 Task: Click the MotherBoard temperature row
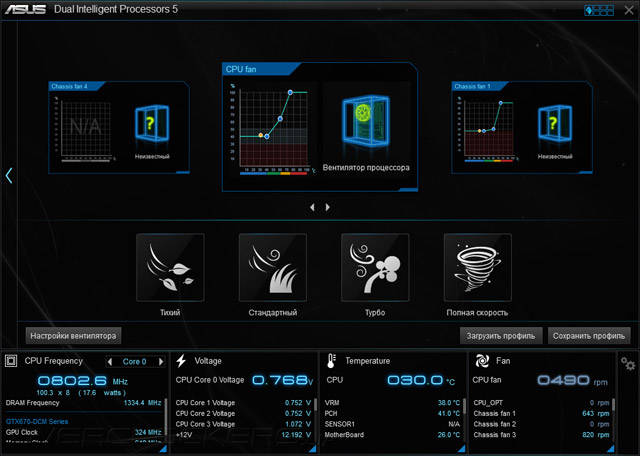point(393,435)
